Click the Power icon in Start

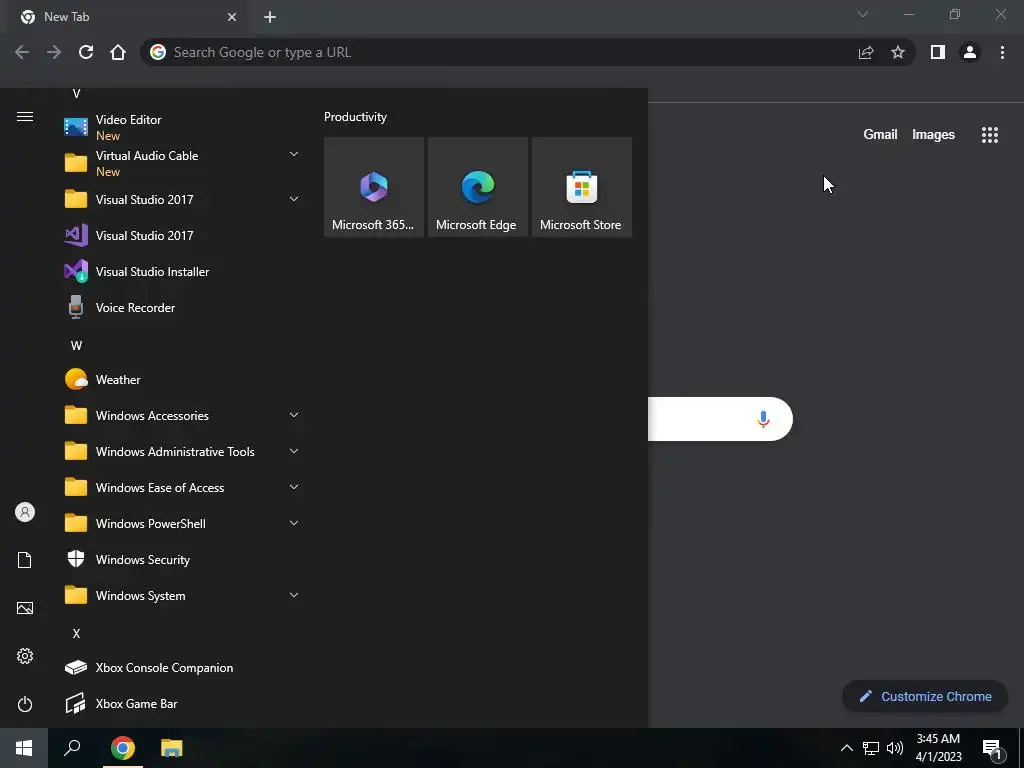click(25, 704)
